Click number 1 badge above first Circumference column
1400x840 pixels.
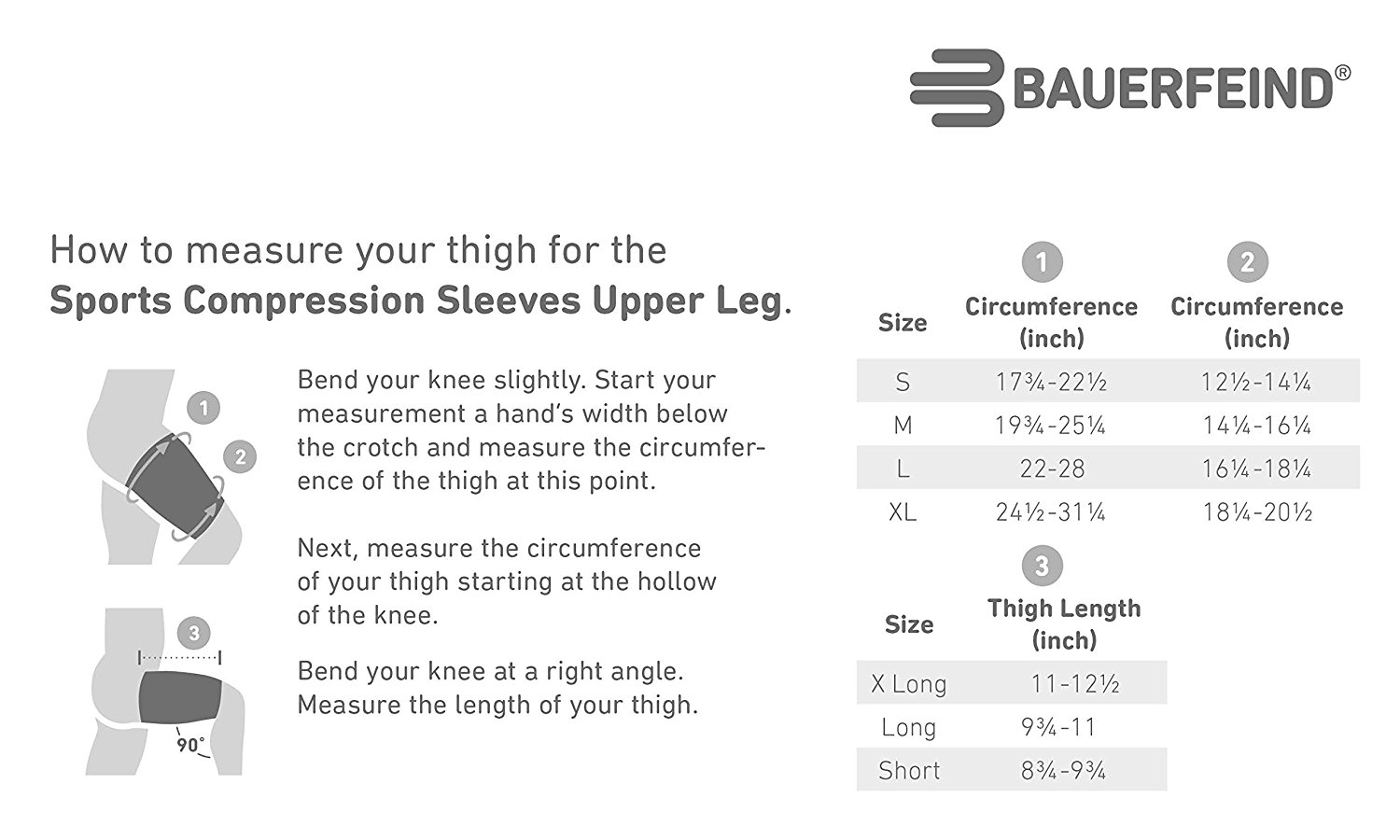[1042, 262]
